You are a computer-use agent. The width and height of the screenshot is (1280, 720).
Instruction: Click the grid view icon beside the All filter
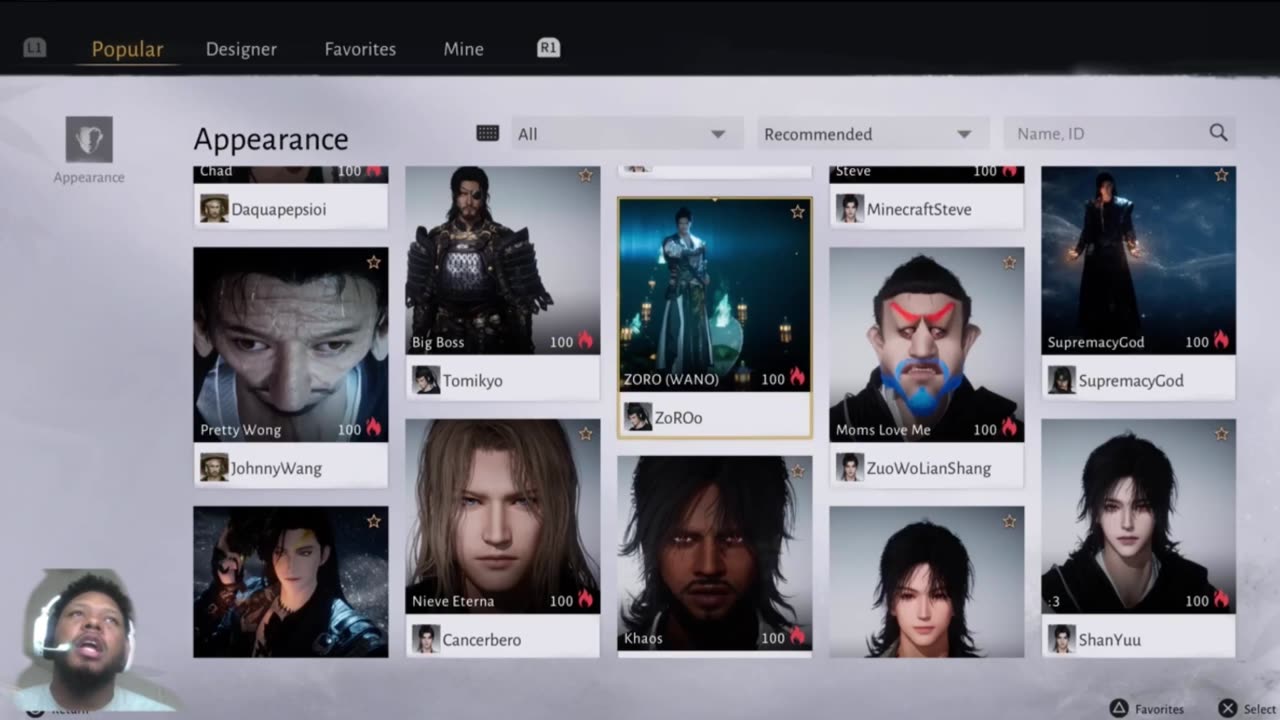[x=488, y=133]
